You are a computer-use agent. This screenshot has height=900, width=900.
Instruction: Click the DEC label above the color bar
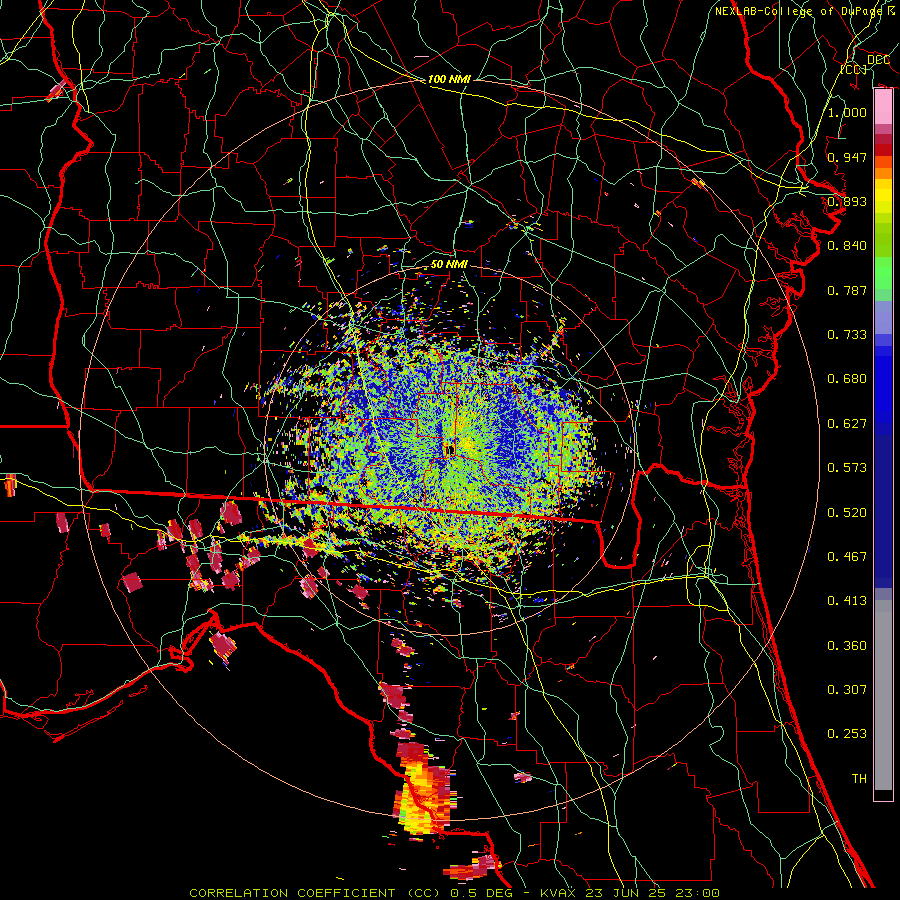(878, 60)
